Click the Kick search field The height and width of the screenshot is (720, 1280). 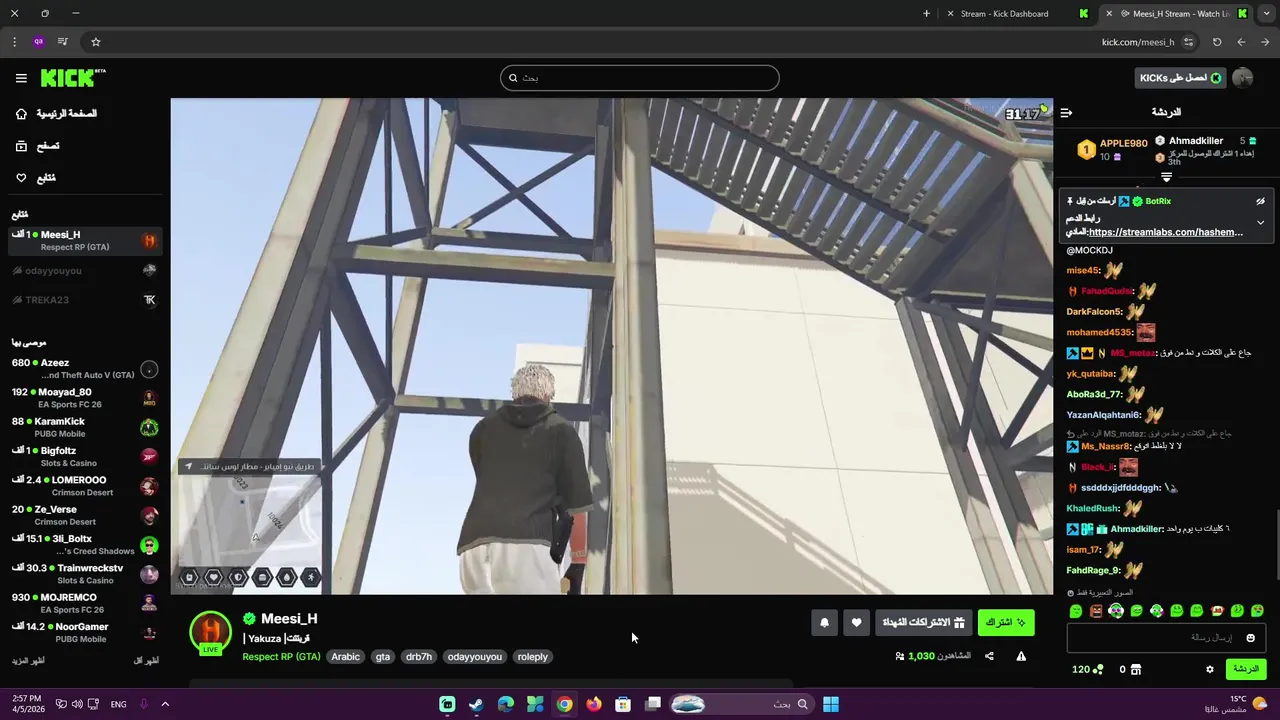tap(640, 78)
